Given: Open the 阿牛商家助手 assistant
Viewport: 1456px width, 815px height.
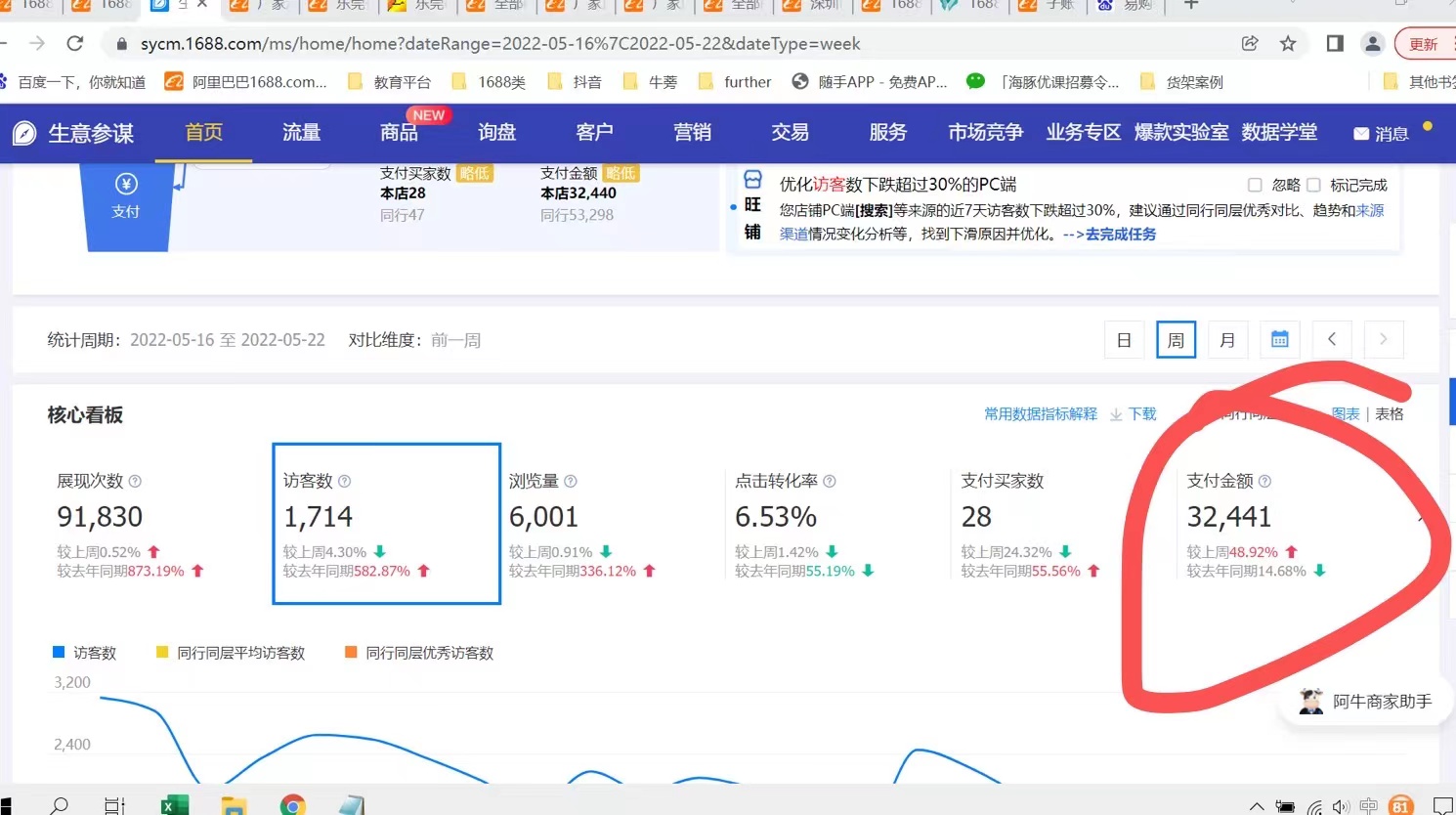Looking at the screenshot, I should tap(1365, 701).
